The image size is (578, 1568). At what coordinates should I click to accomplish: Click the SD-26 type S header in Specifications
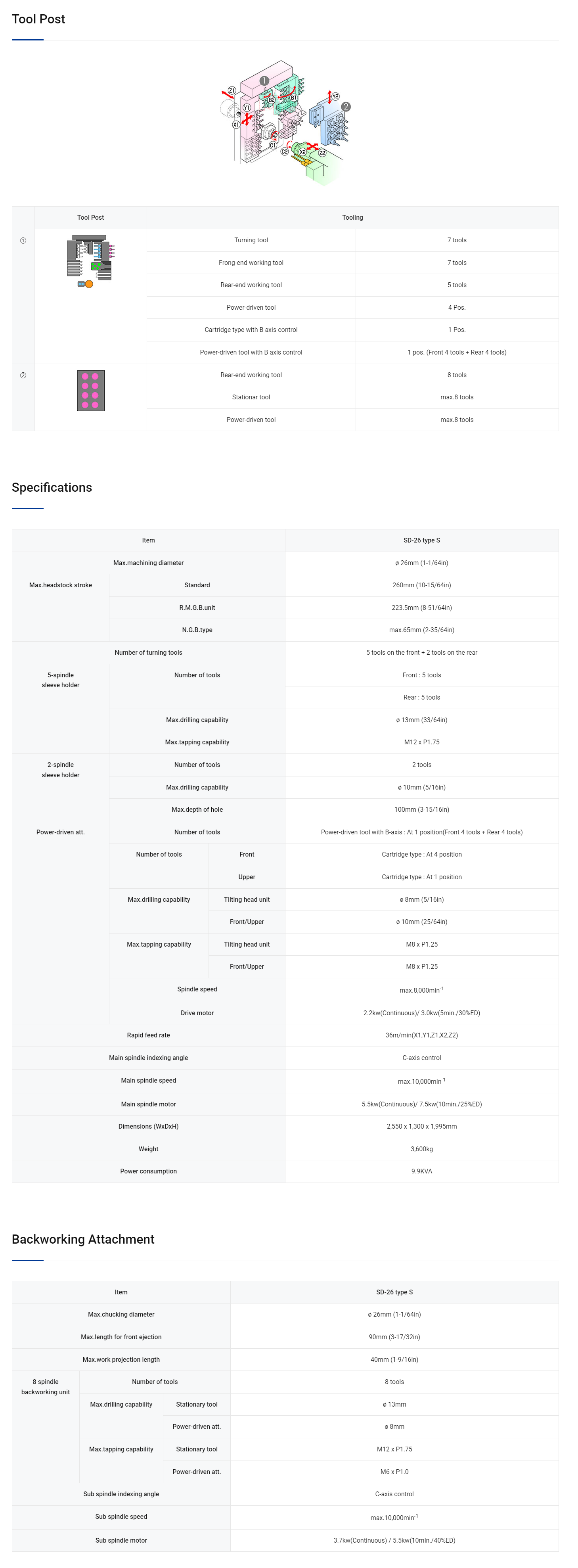tap(422, 541)
